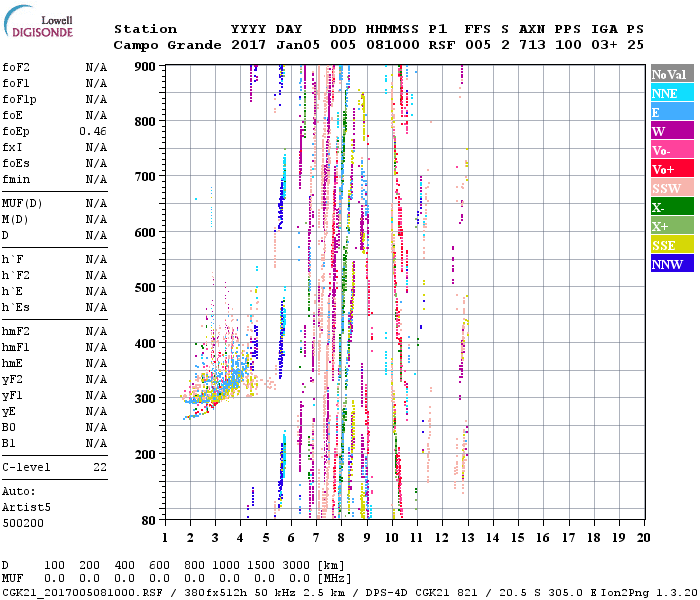Viewport: 700px width, 600px height.
Task: Click the CGK21_2017005081000.RSF file name
Action: pos(82,593)
